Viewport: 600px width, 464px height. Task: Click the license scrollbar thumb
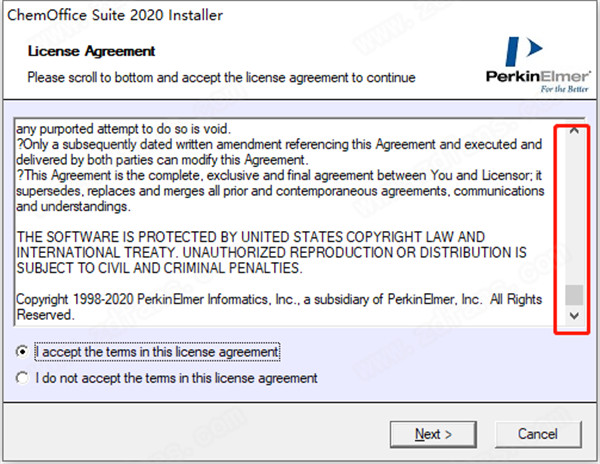click(x=573, y=295)
